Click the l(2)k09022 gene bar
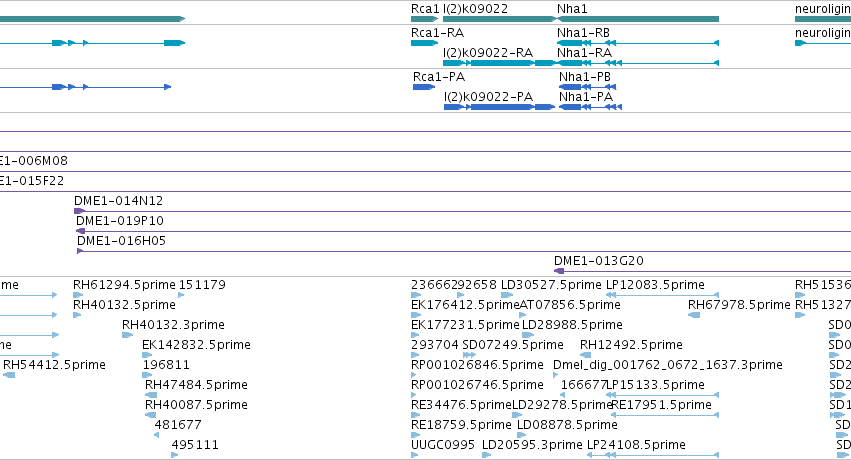 [499, 19]
